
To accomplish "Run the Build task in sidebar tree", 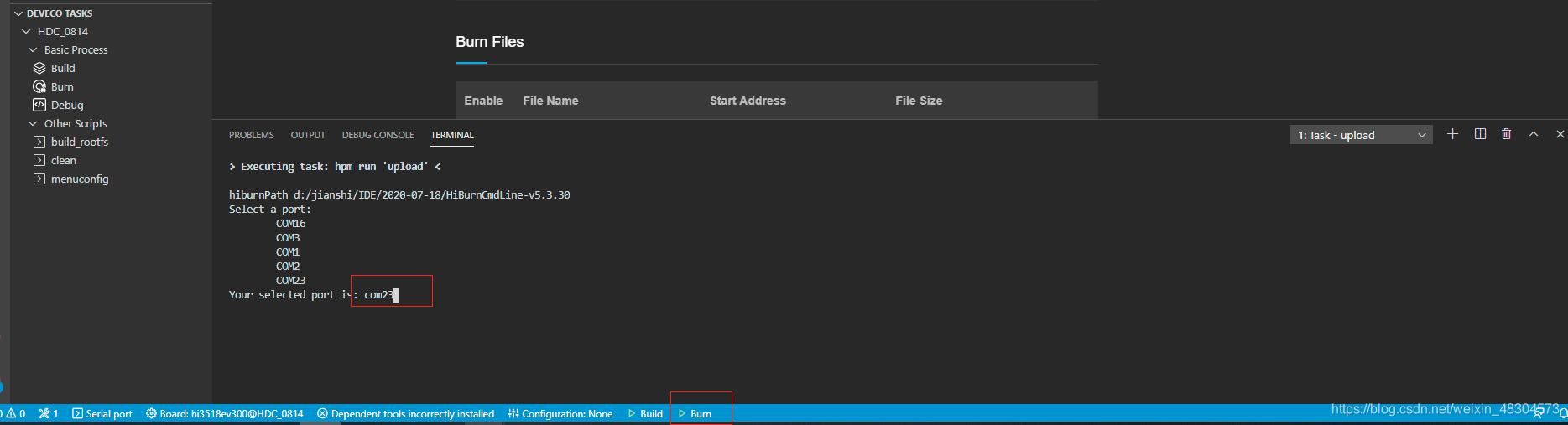I will (x=55, y=69).
